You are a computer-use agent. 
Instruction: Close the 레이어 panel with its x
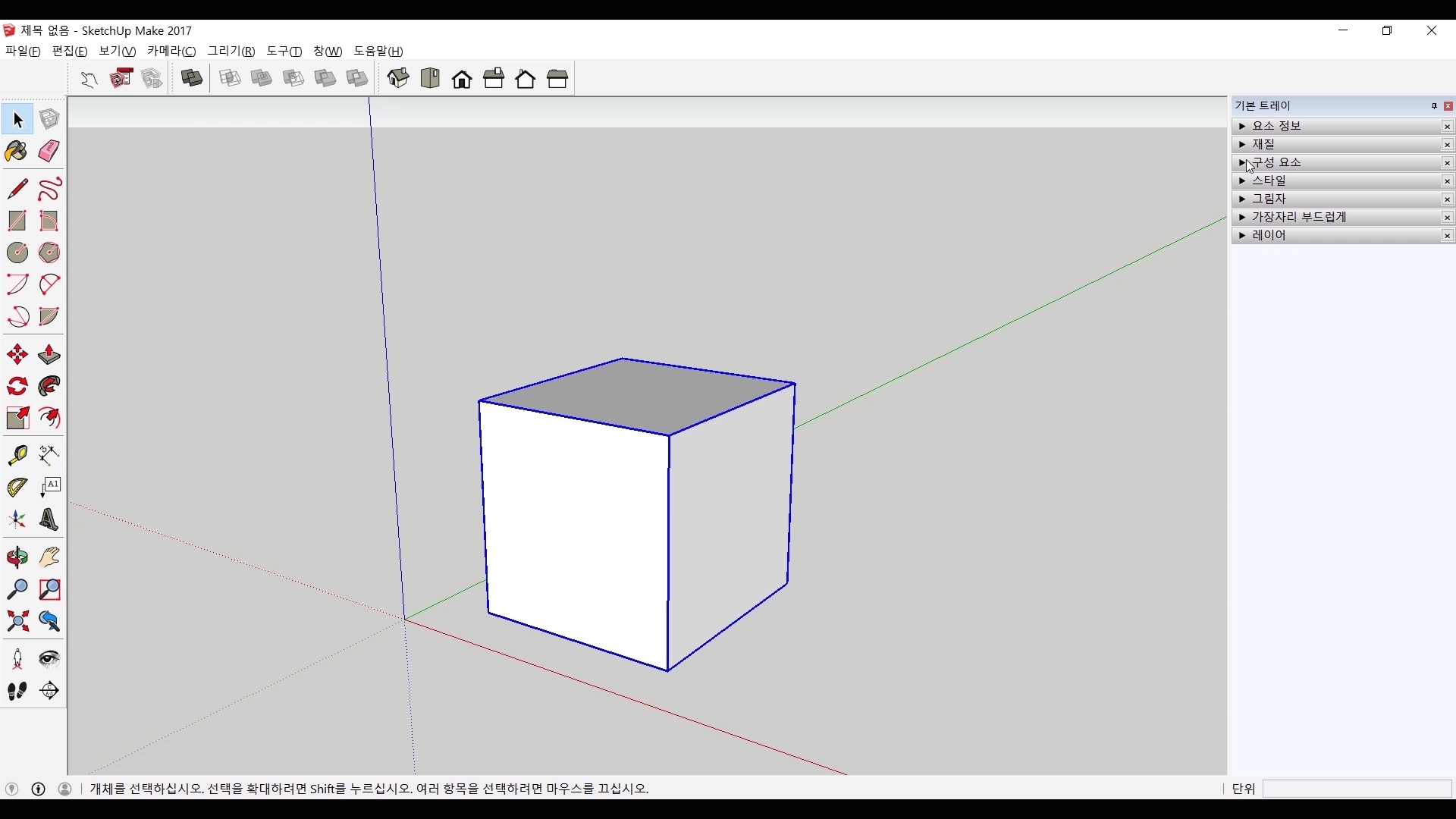[1448, 236]
